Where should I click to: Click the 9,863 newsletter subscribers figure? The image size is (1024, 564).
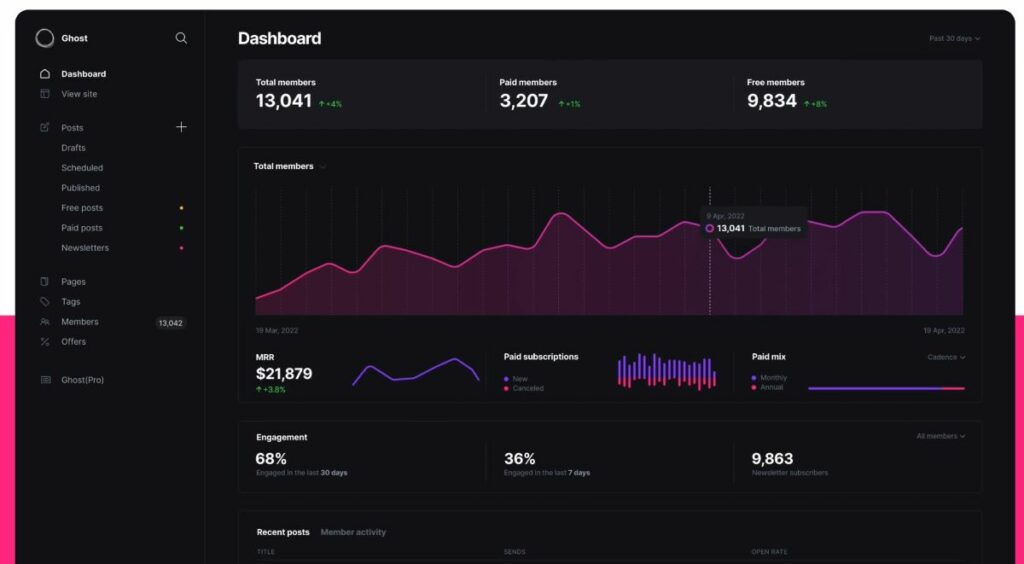coord(772,458)
